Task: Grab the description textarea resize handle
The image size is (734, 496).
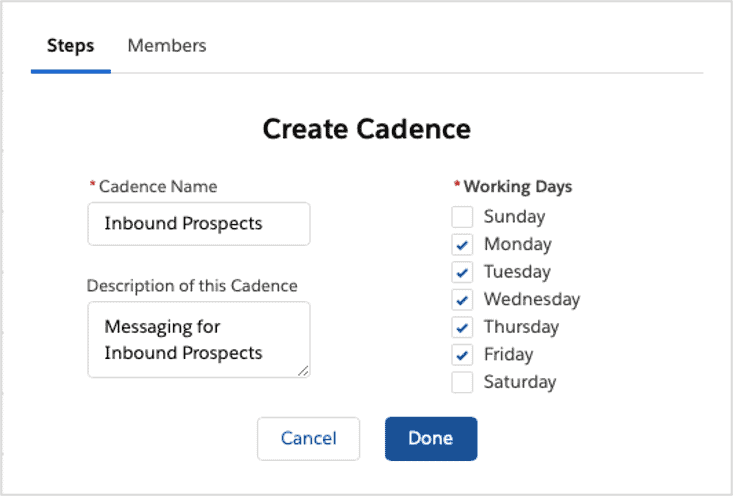Action: 303,371
